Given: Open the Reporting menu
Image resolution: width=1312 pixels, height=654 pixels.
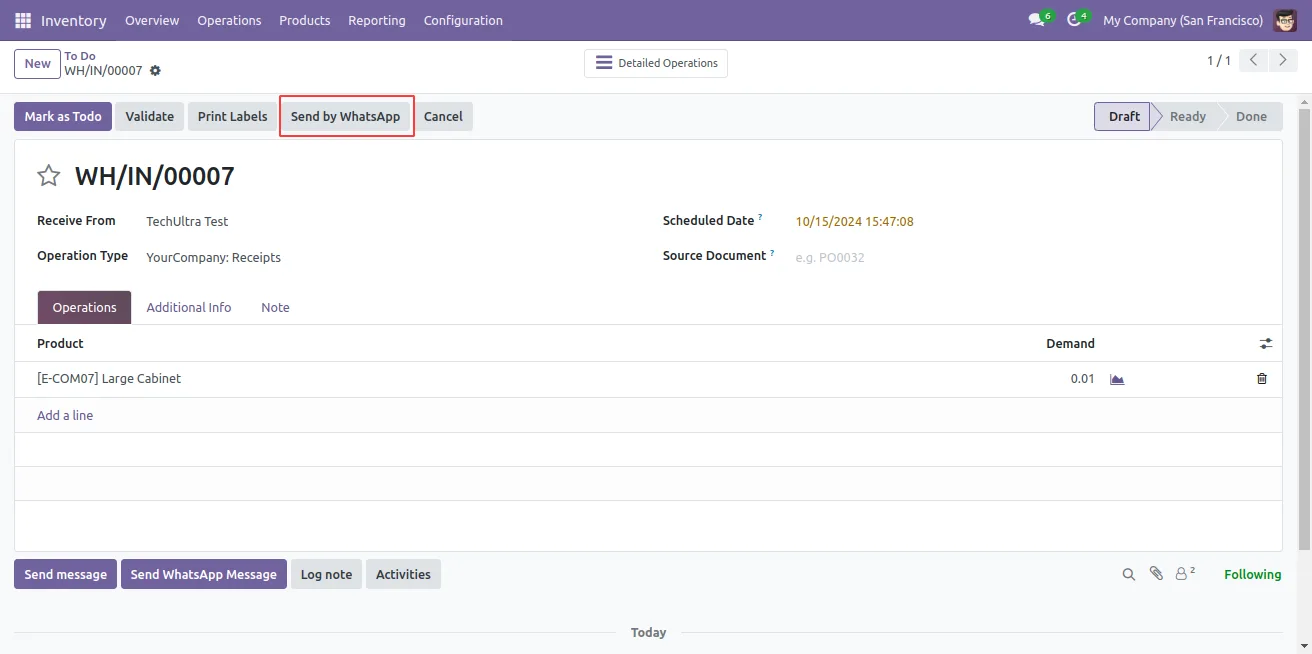Looking at the screenshot, I should coord(377,20).
